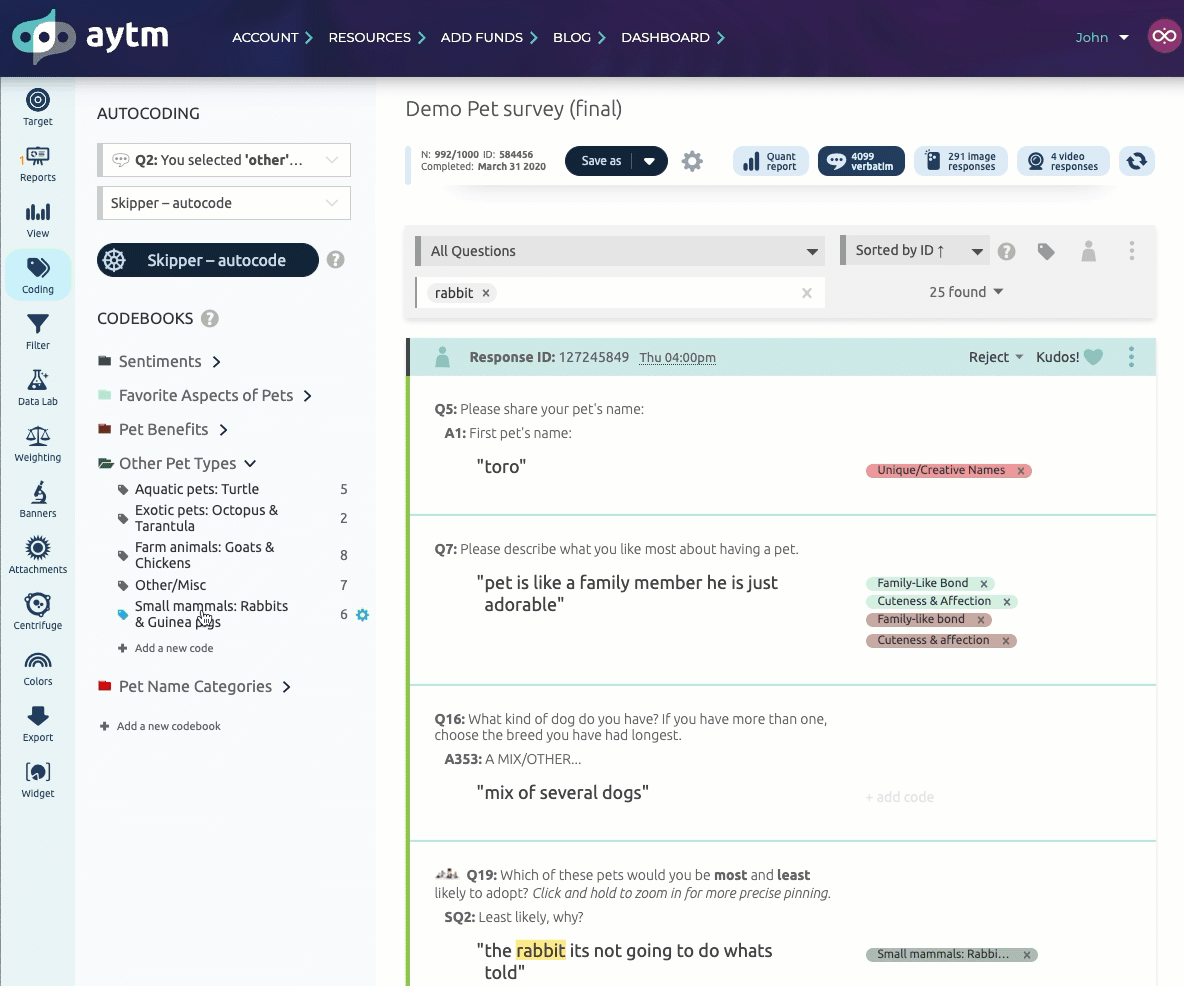The height and width of the screenshot is (986, 1184).
Task: Click the Kudos! heart on the response
Action: coord(1093,357)
